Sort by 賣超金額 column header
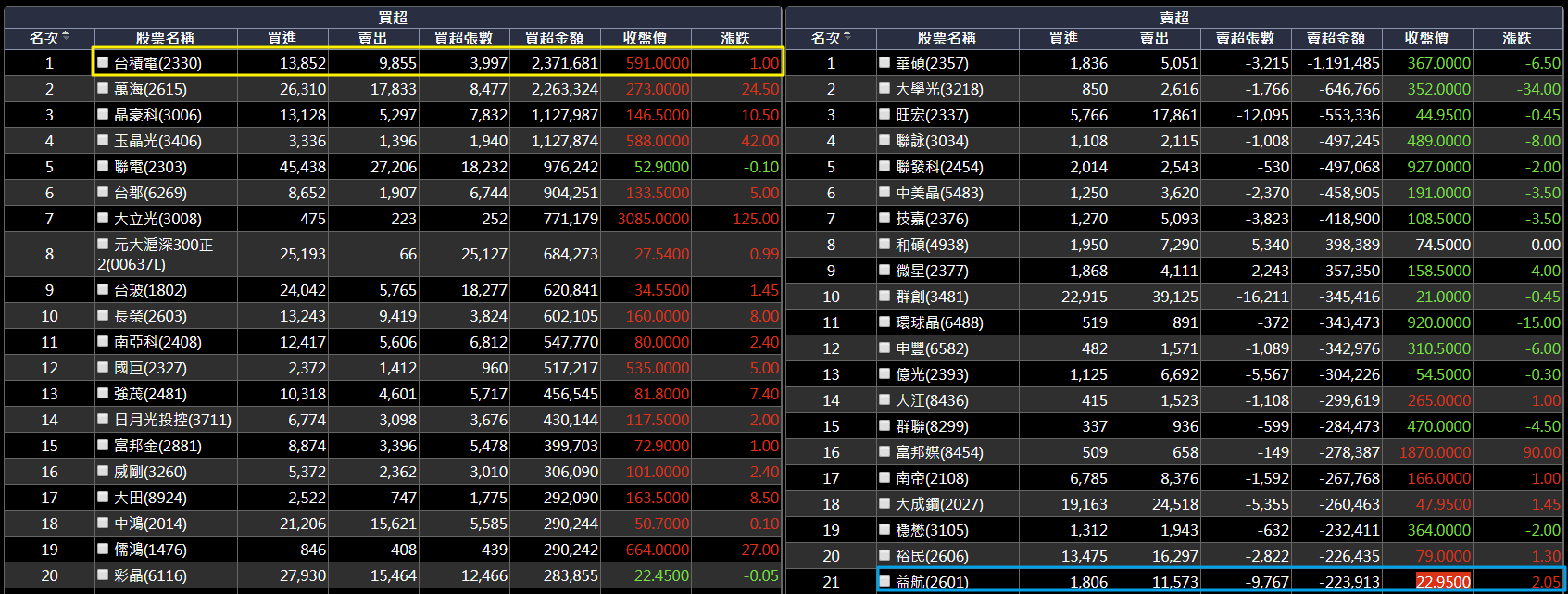Image resolution: width=1568 pixels, height=594 pixels. (1336, 38)
